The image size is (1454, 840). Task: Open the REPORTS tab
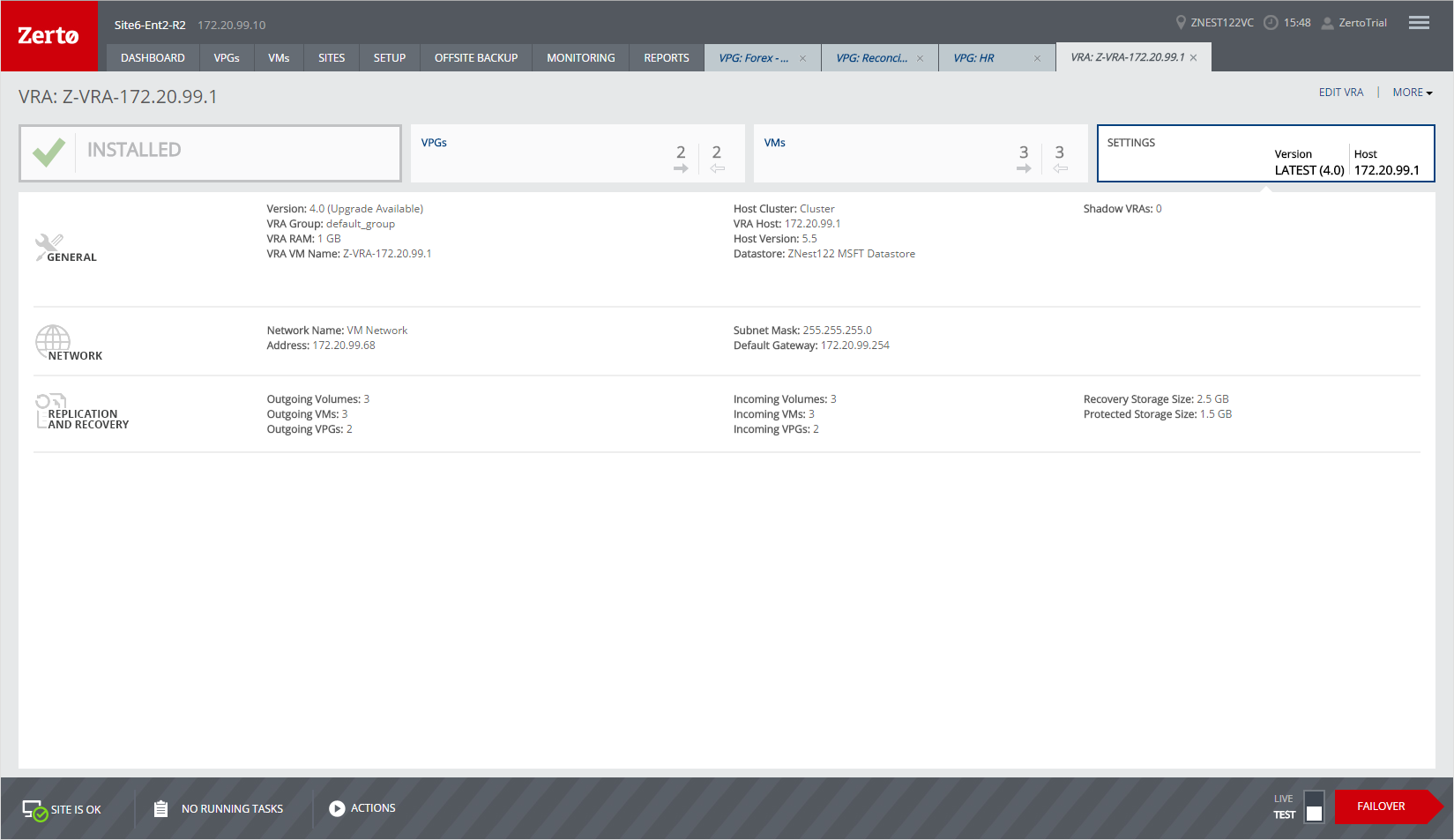coord(667,58)
